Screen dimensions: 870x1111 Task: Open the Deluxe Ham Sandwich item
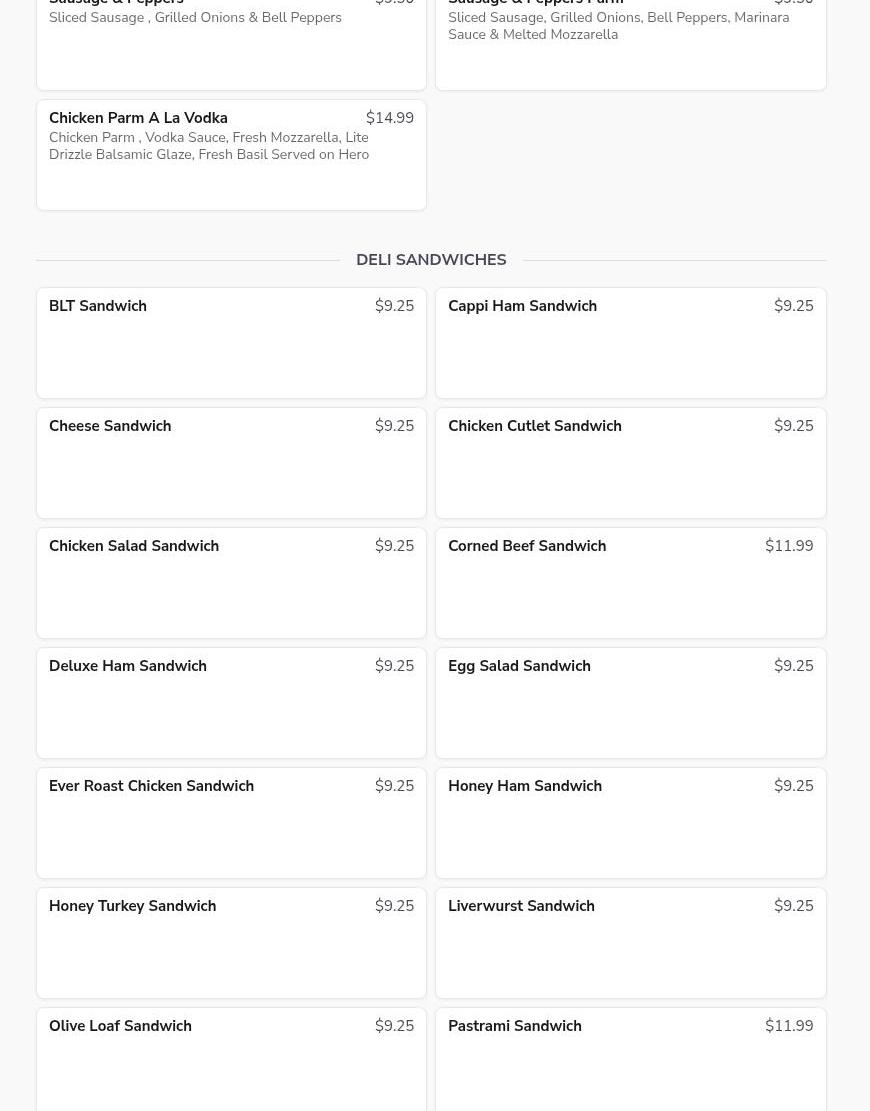pos(231,702)
